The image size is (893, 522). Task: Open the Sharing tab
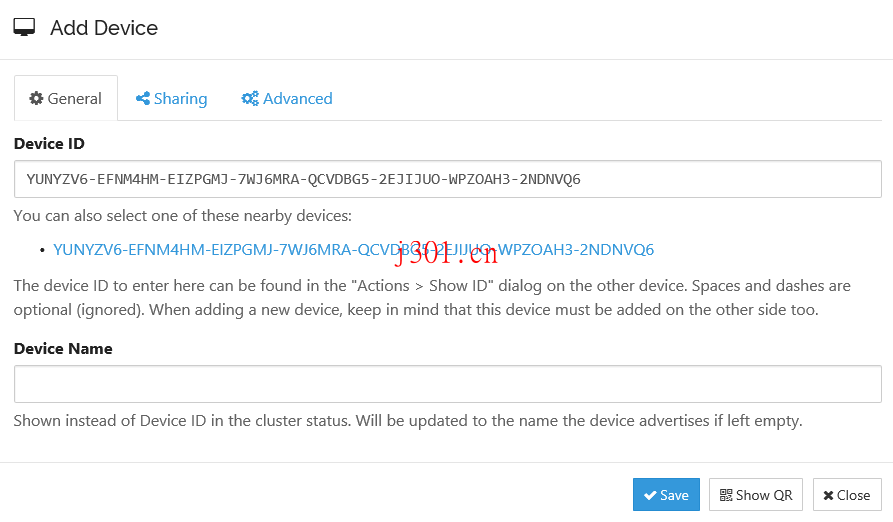pos(172,98)
